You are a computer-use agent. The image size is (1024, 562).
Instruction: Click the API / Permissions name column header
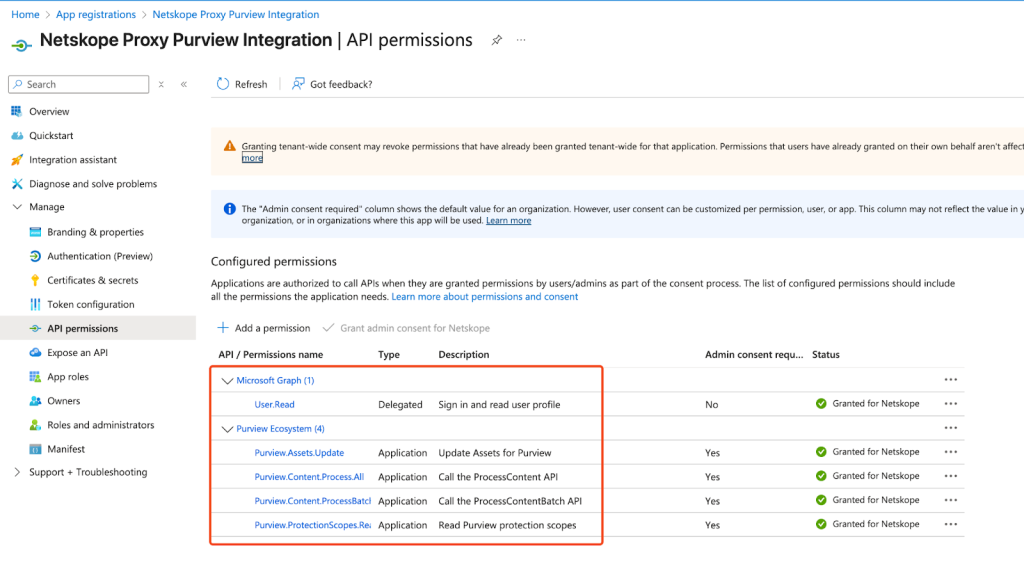(270, 354)
